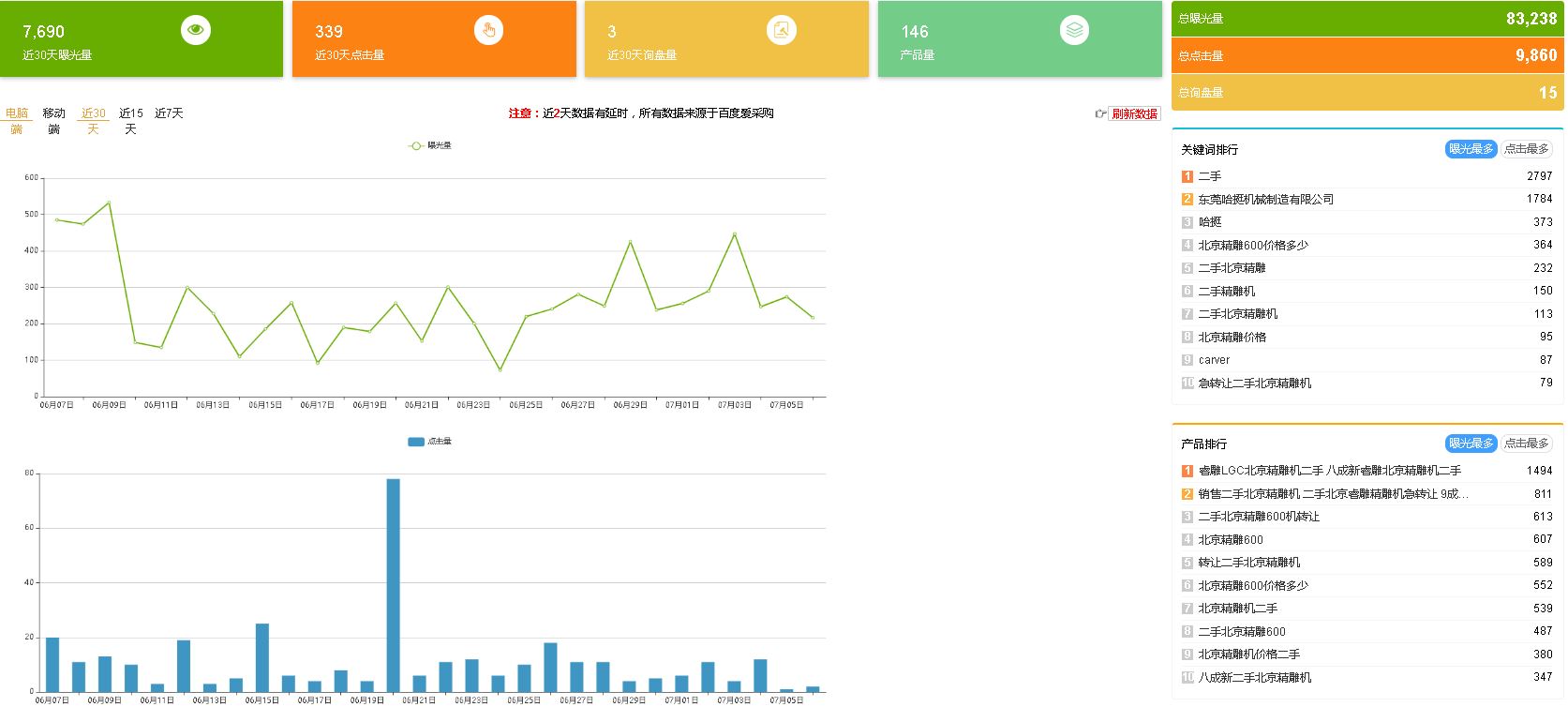
Task: Select 曝光最多 in the 关键词排行 panel
Action: coord(1471,149)
